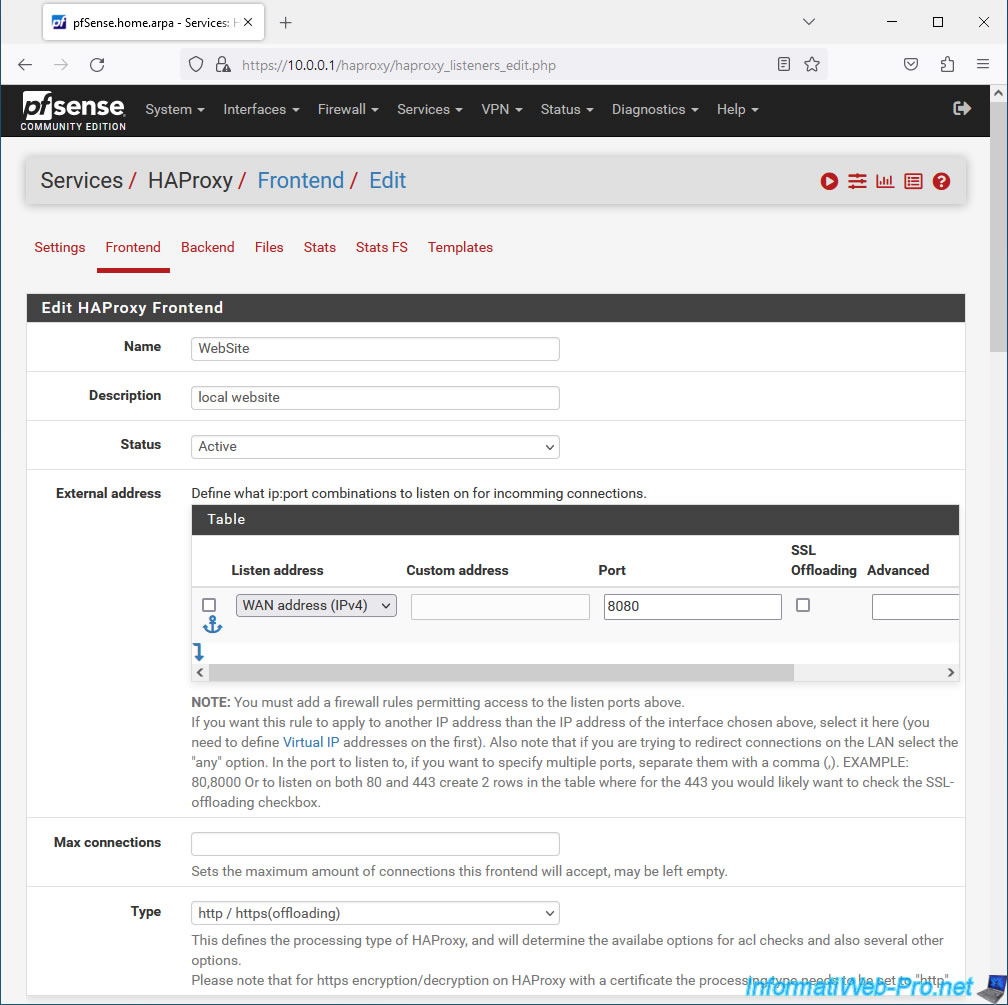The height and width of the screenshot is (1005, 1008).
Task: Open the WAN address (IPv4) listen dropdown
Action: click(316, 606)
